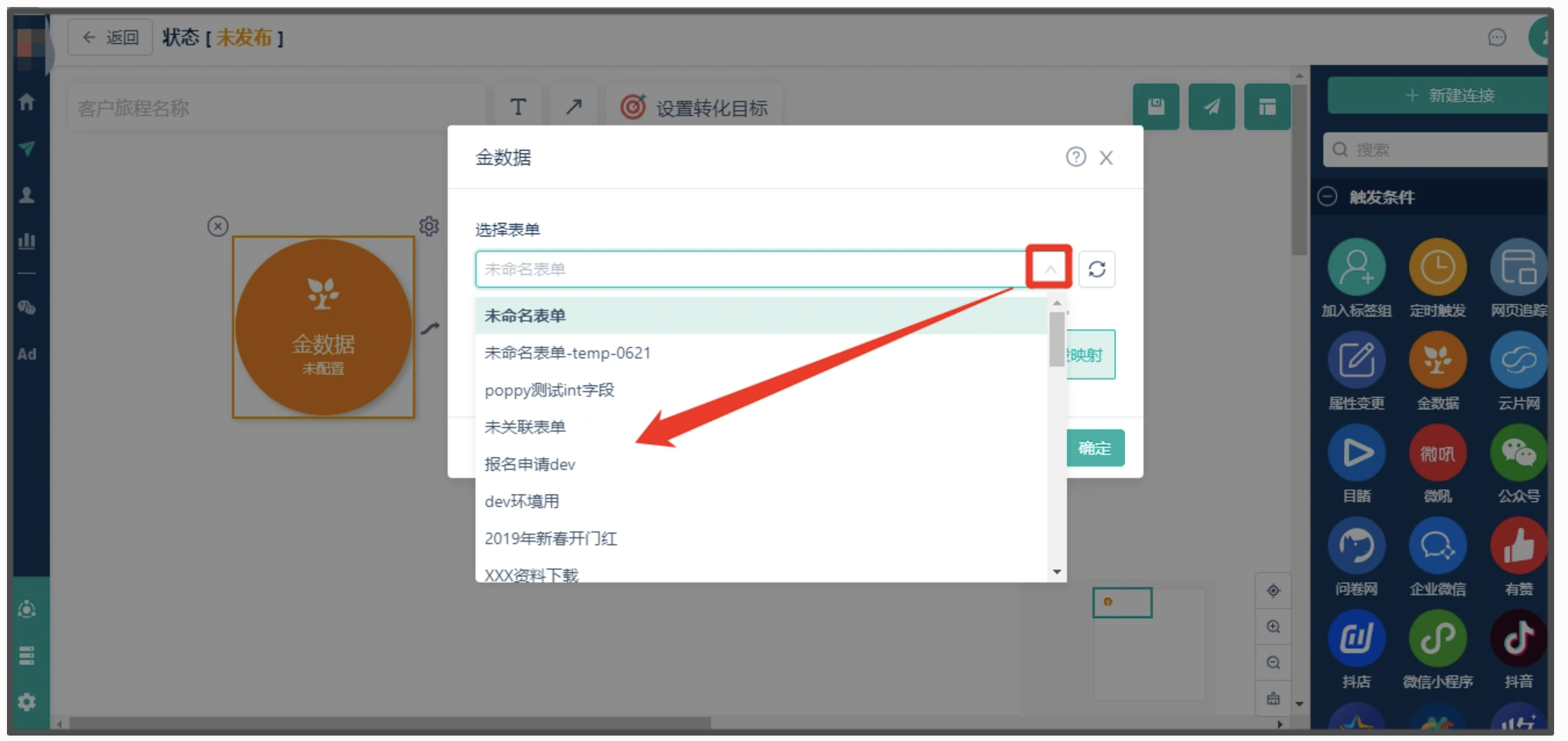The image size is (1568, 741).
Task: Add 企业微信 trigger
Action: pyautogui.click(x=1437, y=557)
